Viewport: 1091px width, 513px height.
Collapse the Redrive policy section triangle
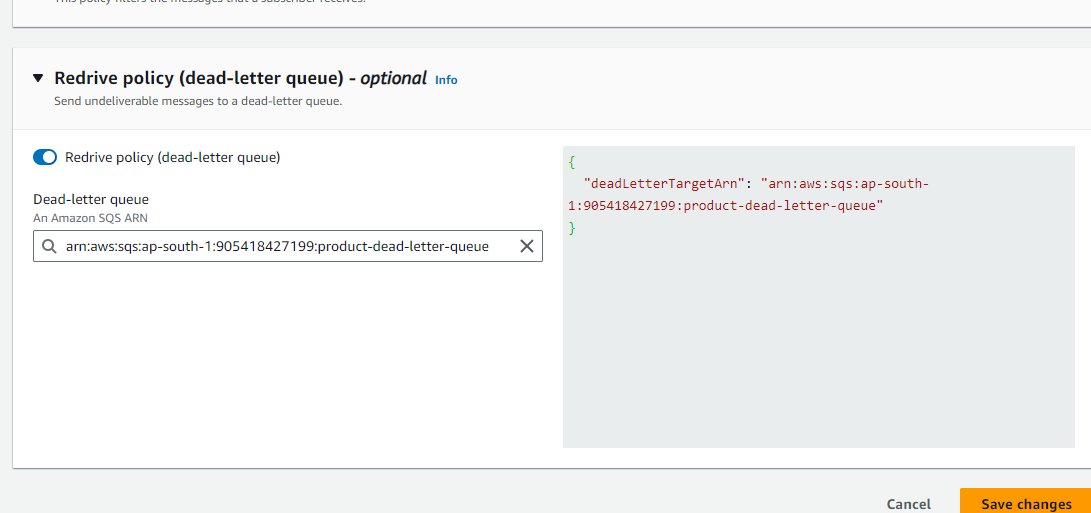[x=38, y=78]
